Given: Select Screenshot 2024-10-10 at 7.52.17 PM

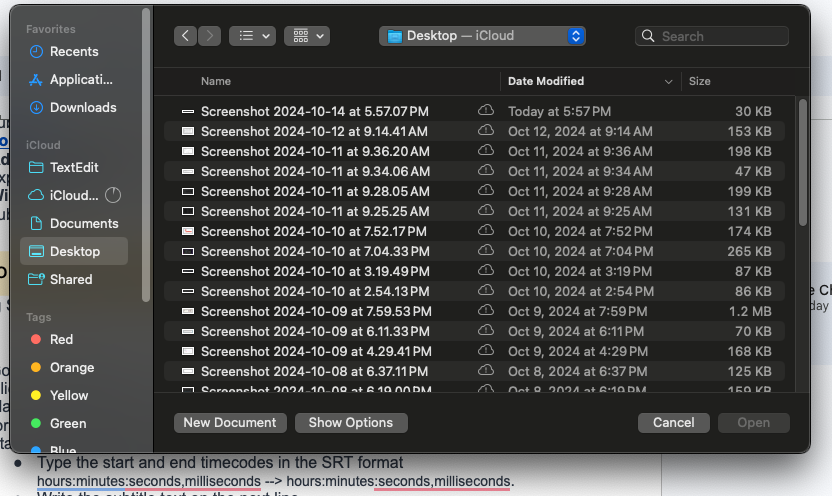Looking at the screenshot, I should click(x=474, y=231).
